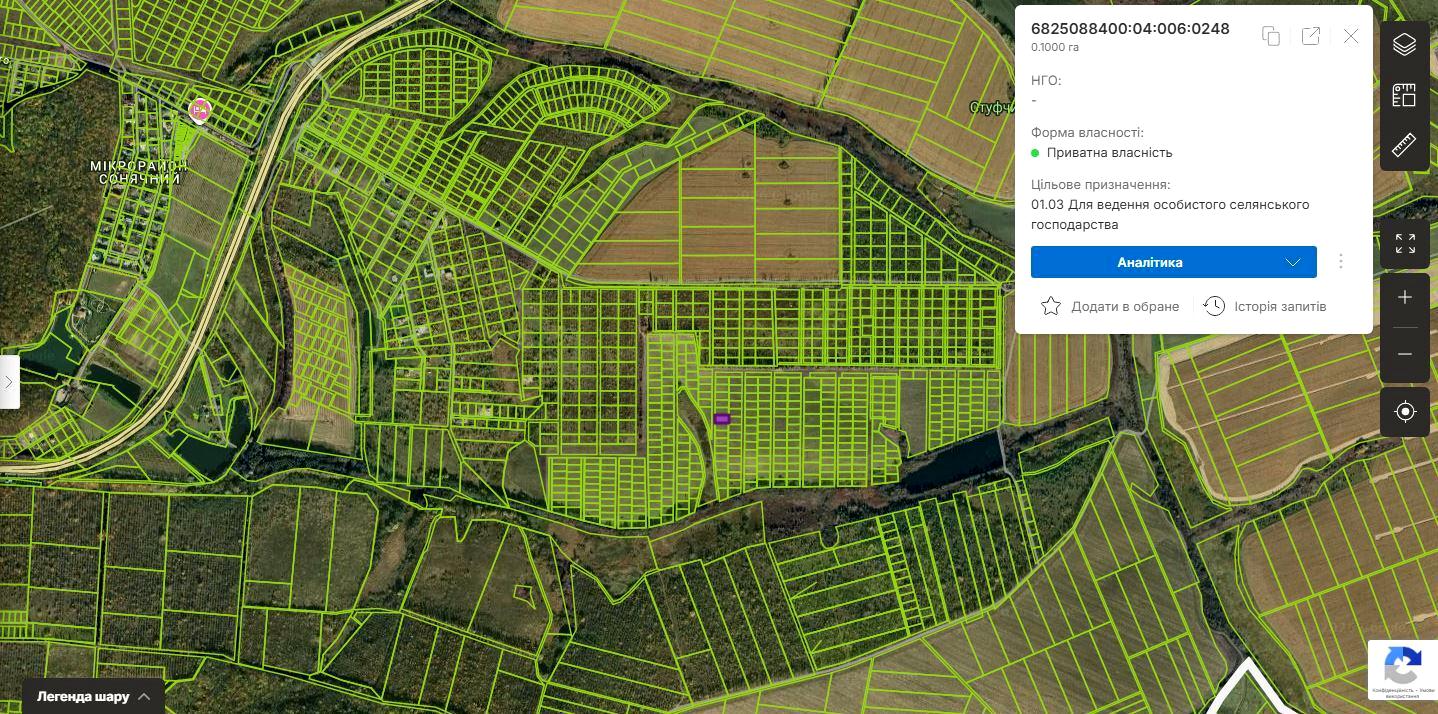The width and height of the screenshot is (1438, 714).
Task: Click Приватна власність ownership text
Action: [x=1109, y=153]
